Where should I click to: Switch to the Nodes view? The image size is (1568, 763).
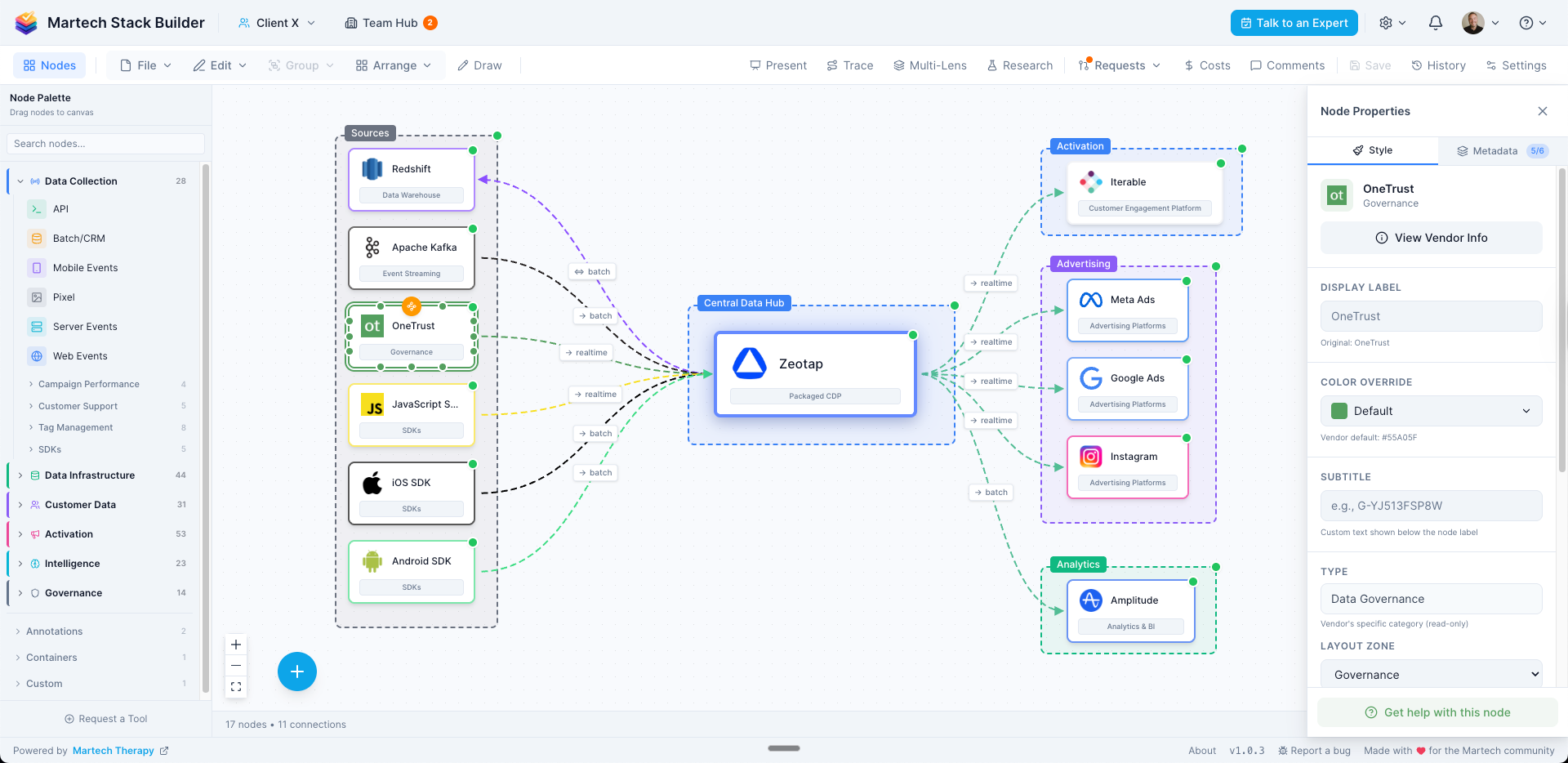50,65
